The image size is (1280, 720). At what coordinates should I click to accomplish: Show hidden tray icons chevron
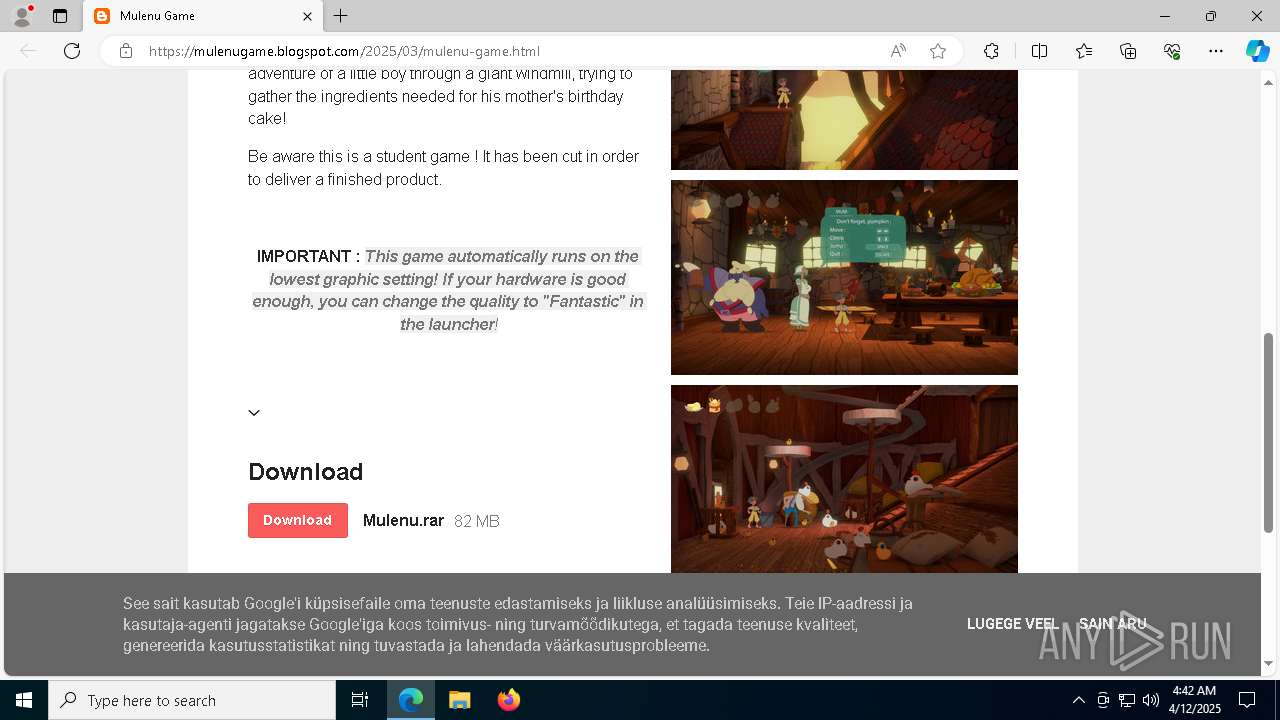[1078, 700]
